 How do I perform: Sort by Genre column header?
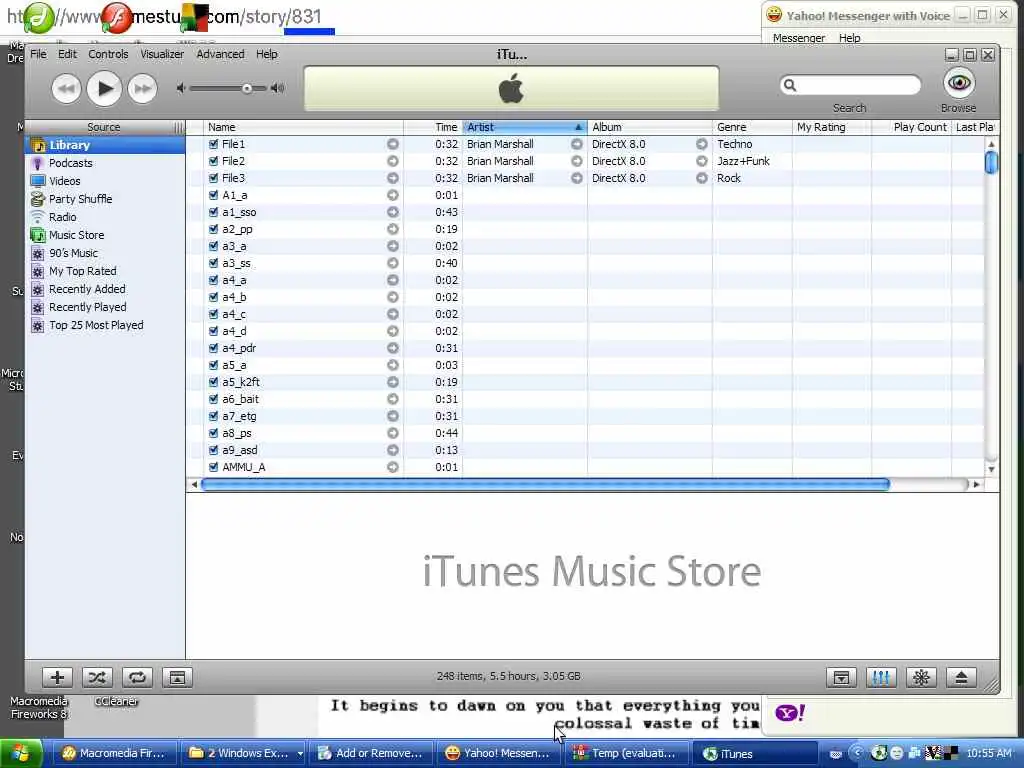tap(752, 127)
